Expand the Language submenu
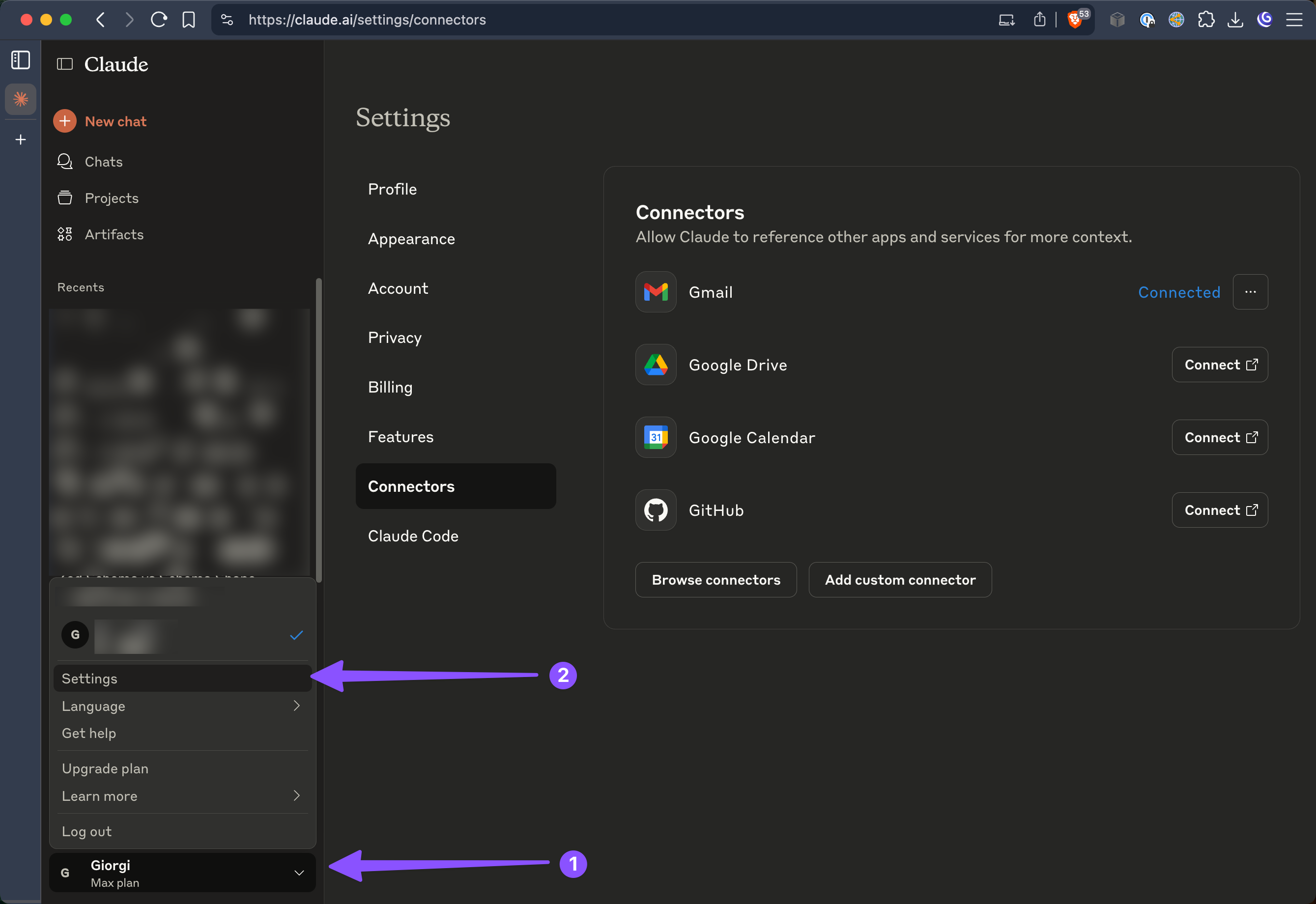 tap(181, 706)
